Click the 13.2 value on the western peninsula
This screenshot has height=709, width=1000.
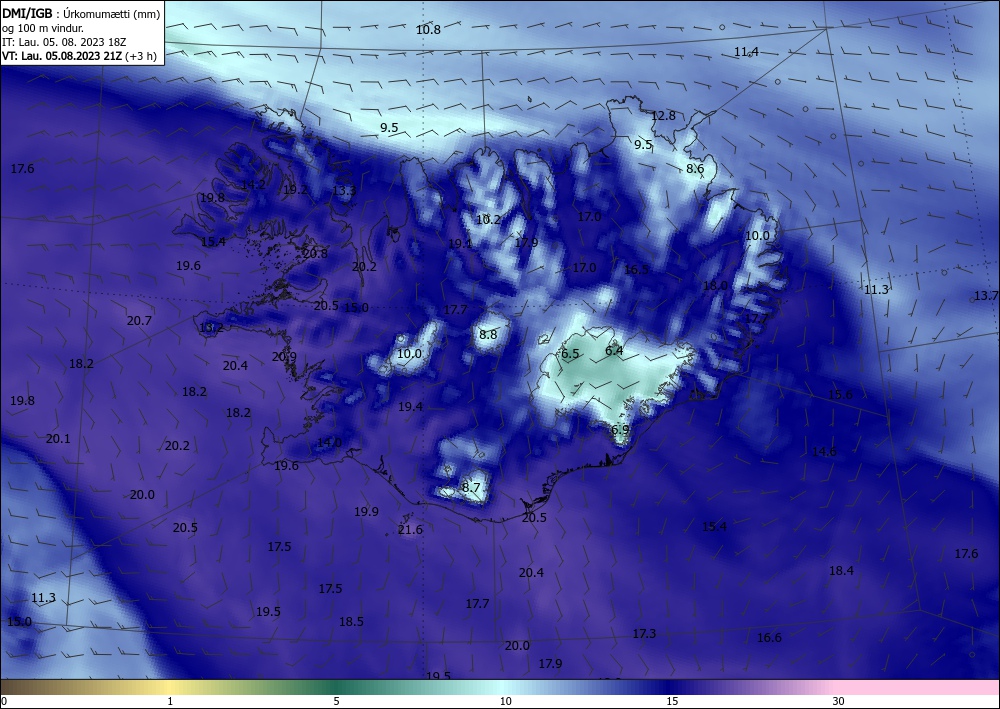click(x=211, y=328)
